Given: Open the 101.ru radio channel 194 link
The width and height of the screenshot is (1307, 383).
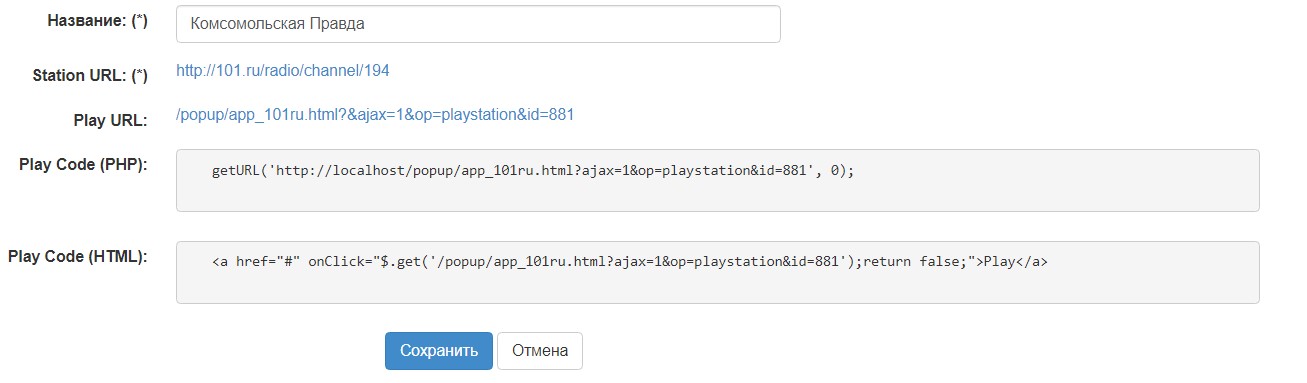Looking at the screenshot, I should (x=283, y=71).
